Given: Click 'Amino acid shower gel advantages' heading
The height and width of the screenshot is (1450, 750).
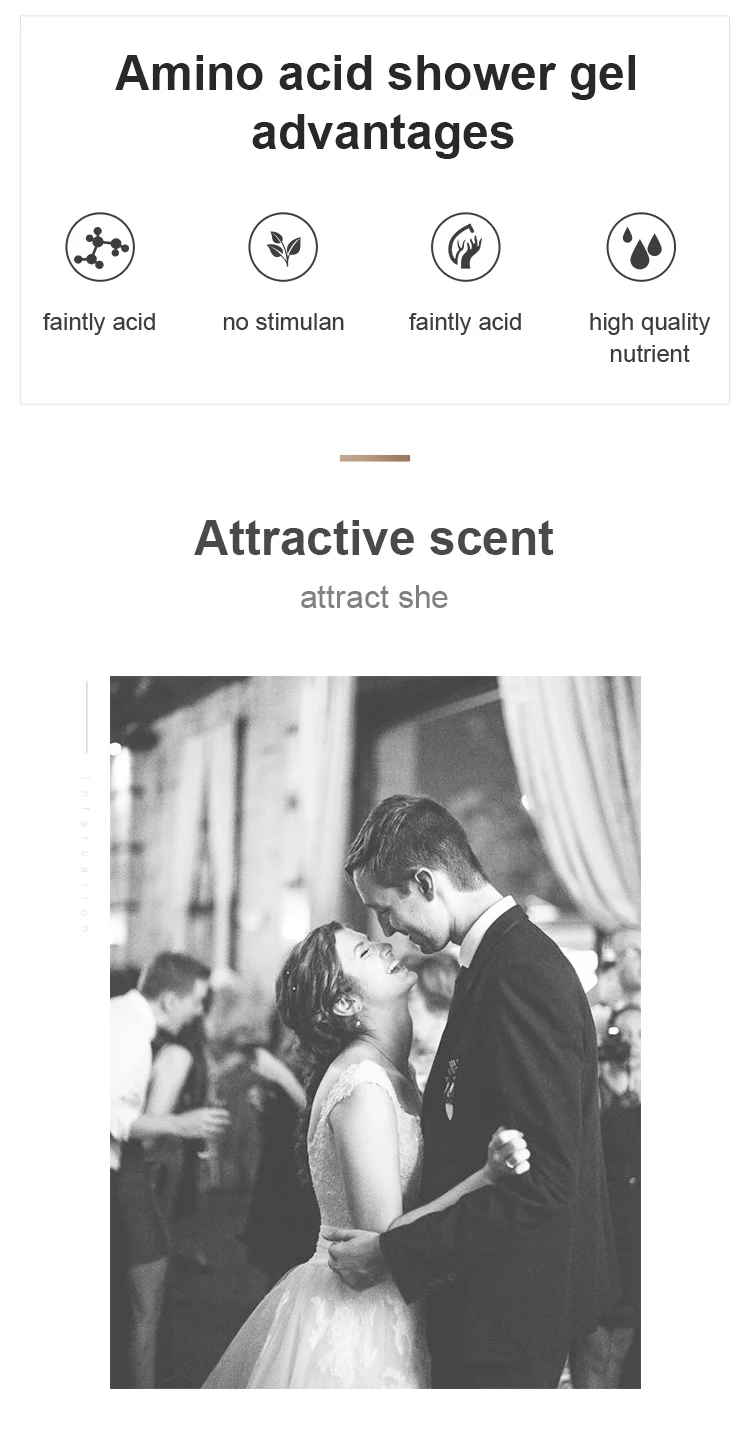Looking at the screenshot, I should click(x=376, y=103).
